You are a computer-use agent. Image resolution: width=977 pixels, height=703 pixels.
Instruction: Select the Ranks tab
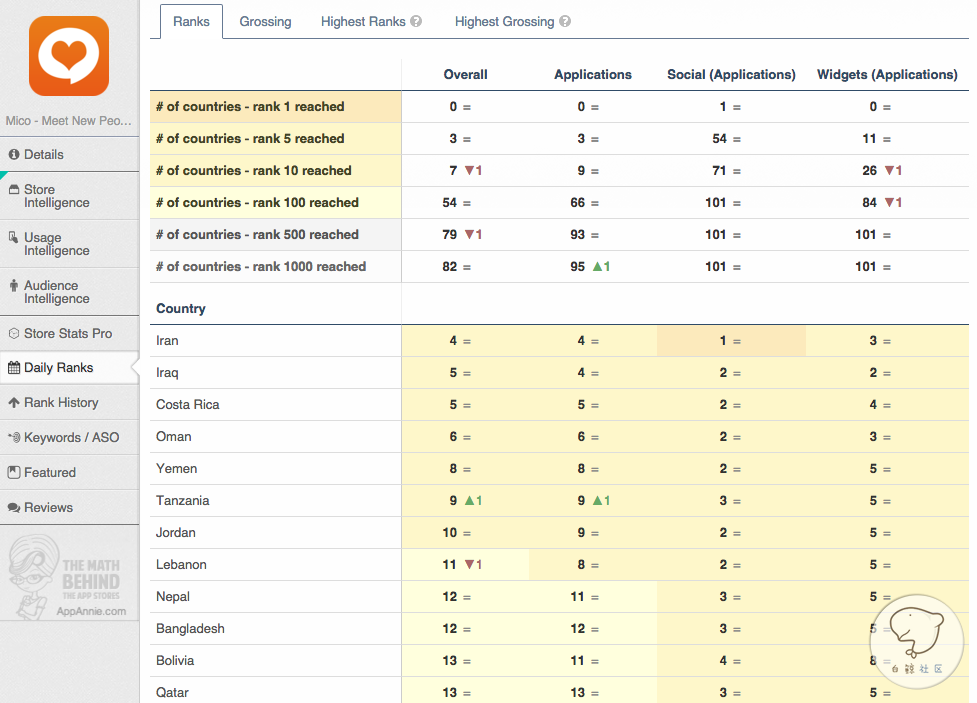191,21
